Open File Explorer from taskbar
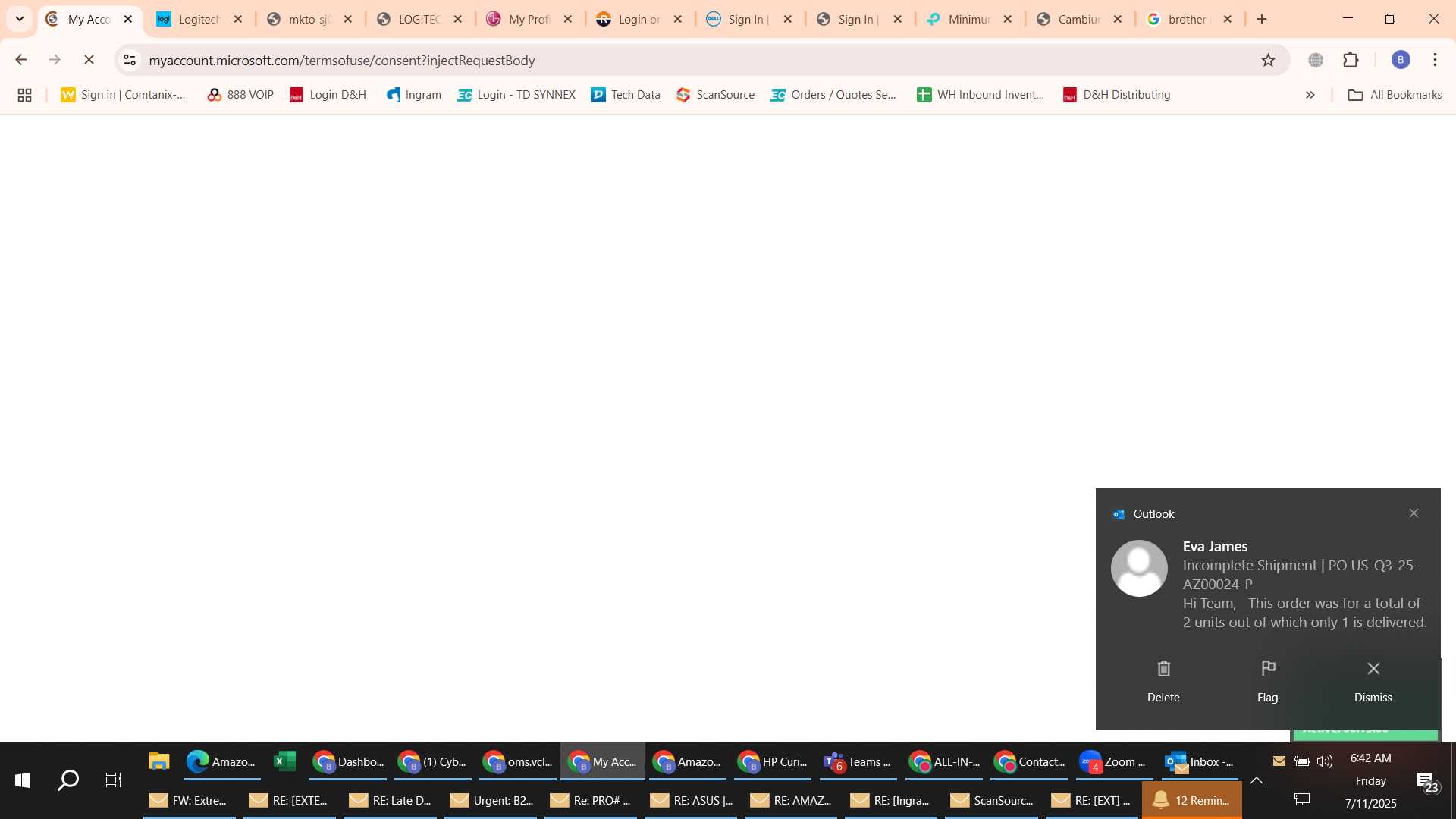The image size is (1456, 819). point(158,761)
